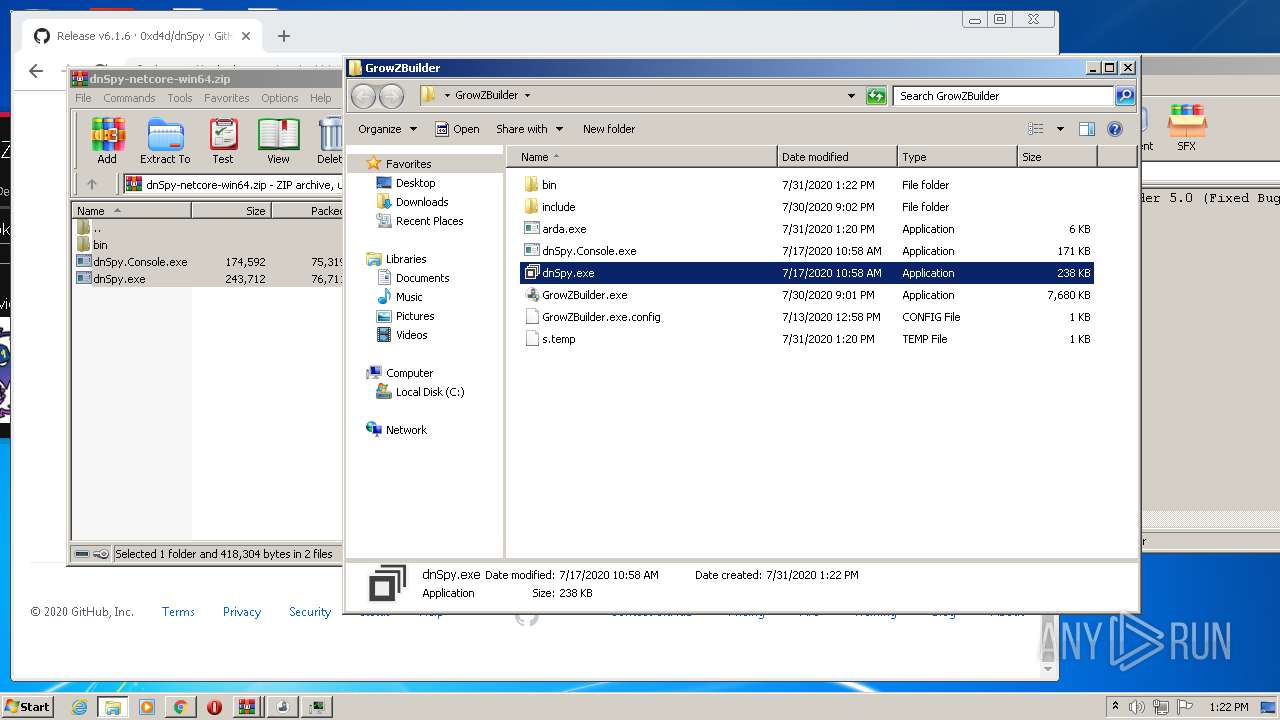Screen dimensions: 1280x720
Task: Click the Windows Explorer taskbar icon
Action: point(113,707)
